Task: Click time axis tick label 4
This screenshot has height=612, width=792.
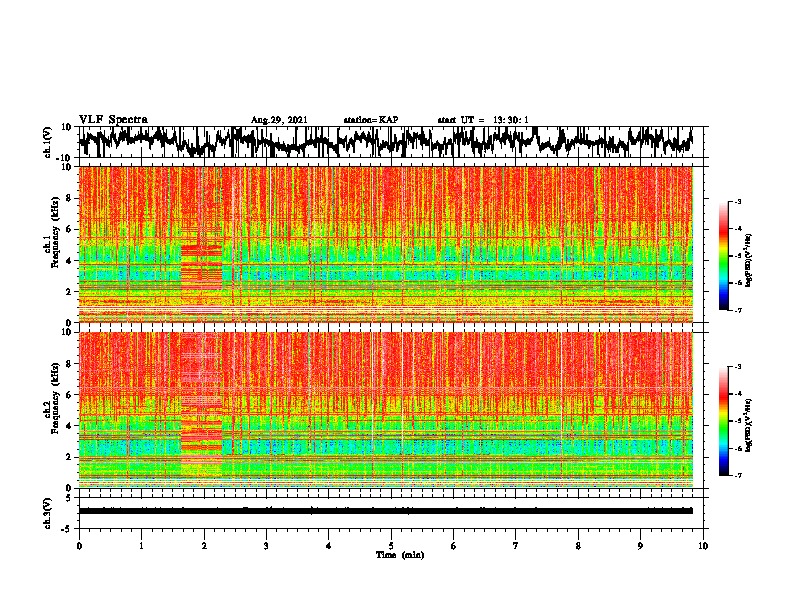Action: 329,546
